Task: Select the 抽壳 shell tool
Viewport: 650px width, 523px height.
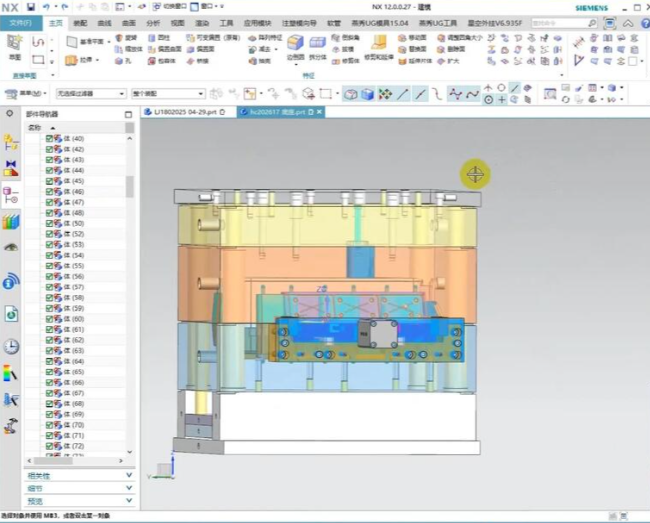Action: (x=260, y=61)
